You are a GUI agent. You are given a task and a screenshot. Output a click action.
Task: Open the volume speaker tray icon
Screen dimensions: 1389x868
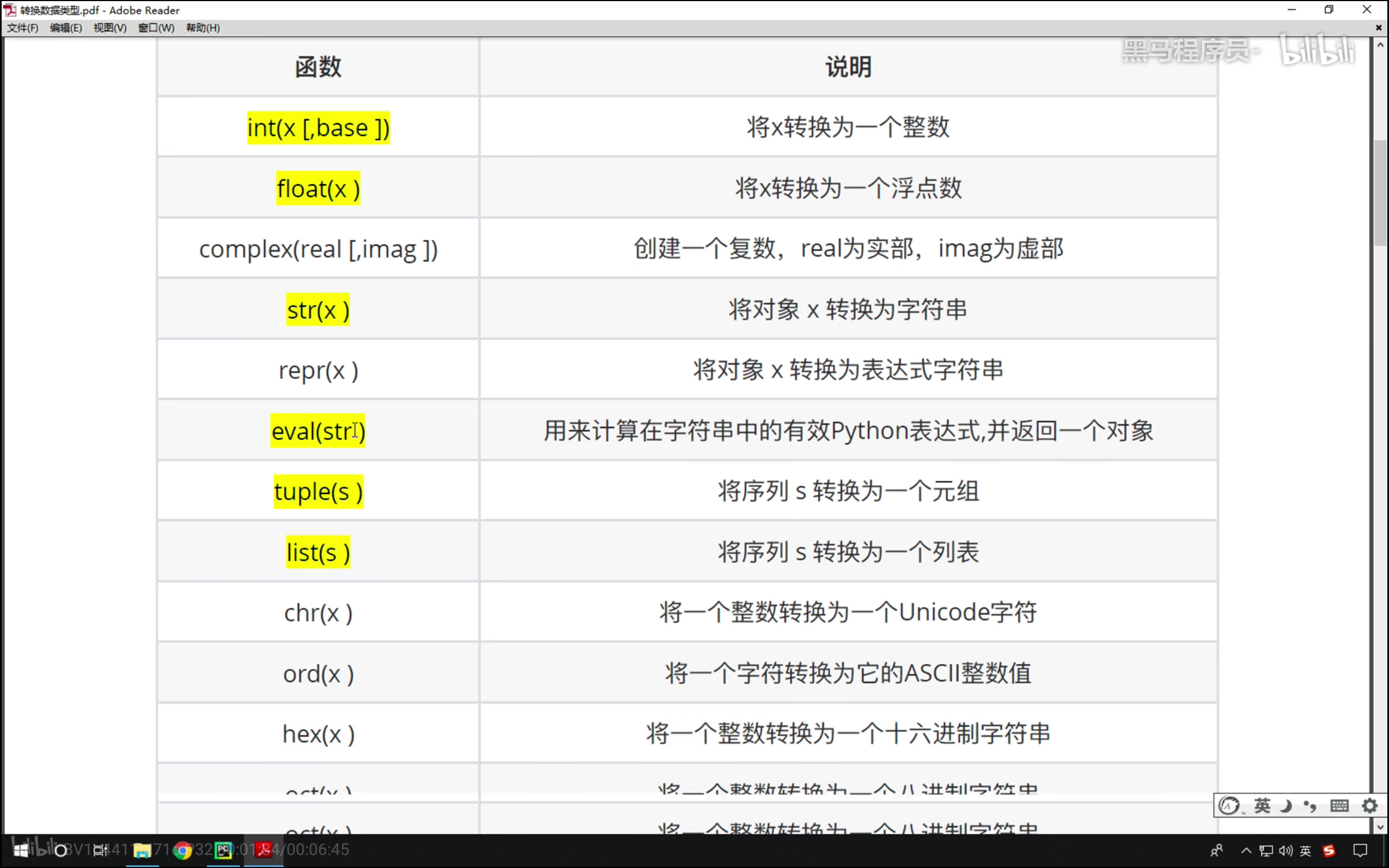pos(1286,851)
